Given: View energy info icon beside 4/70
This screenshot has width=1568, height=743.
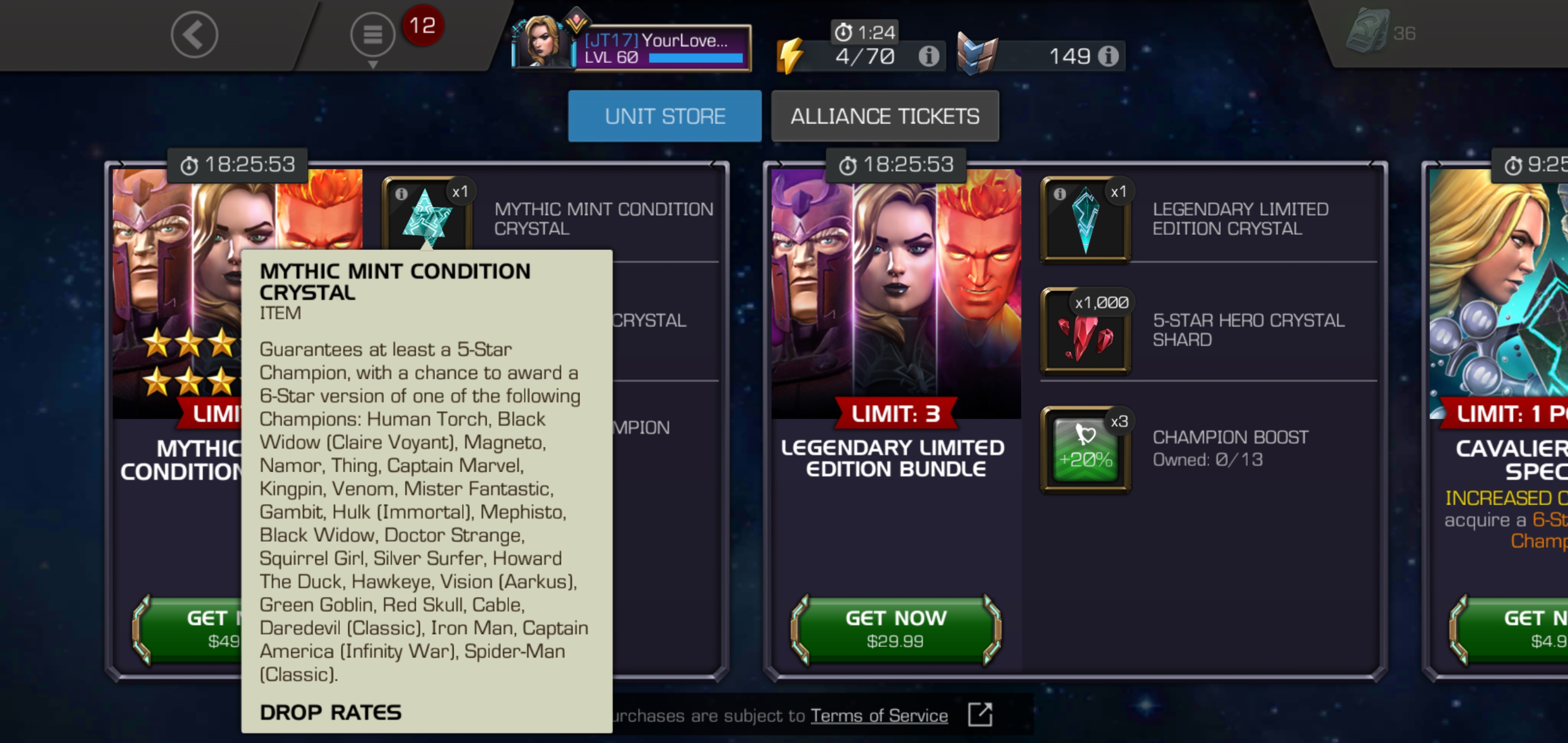Looking at the screenshot, I should tap(928, 56).
